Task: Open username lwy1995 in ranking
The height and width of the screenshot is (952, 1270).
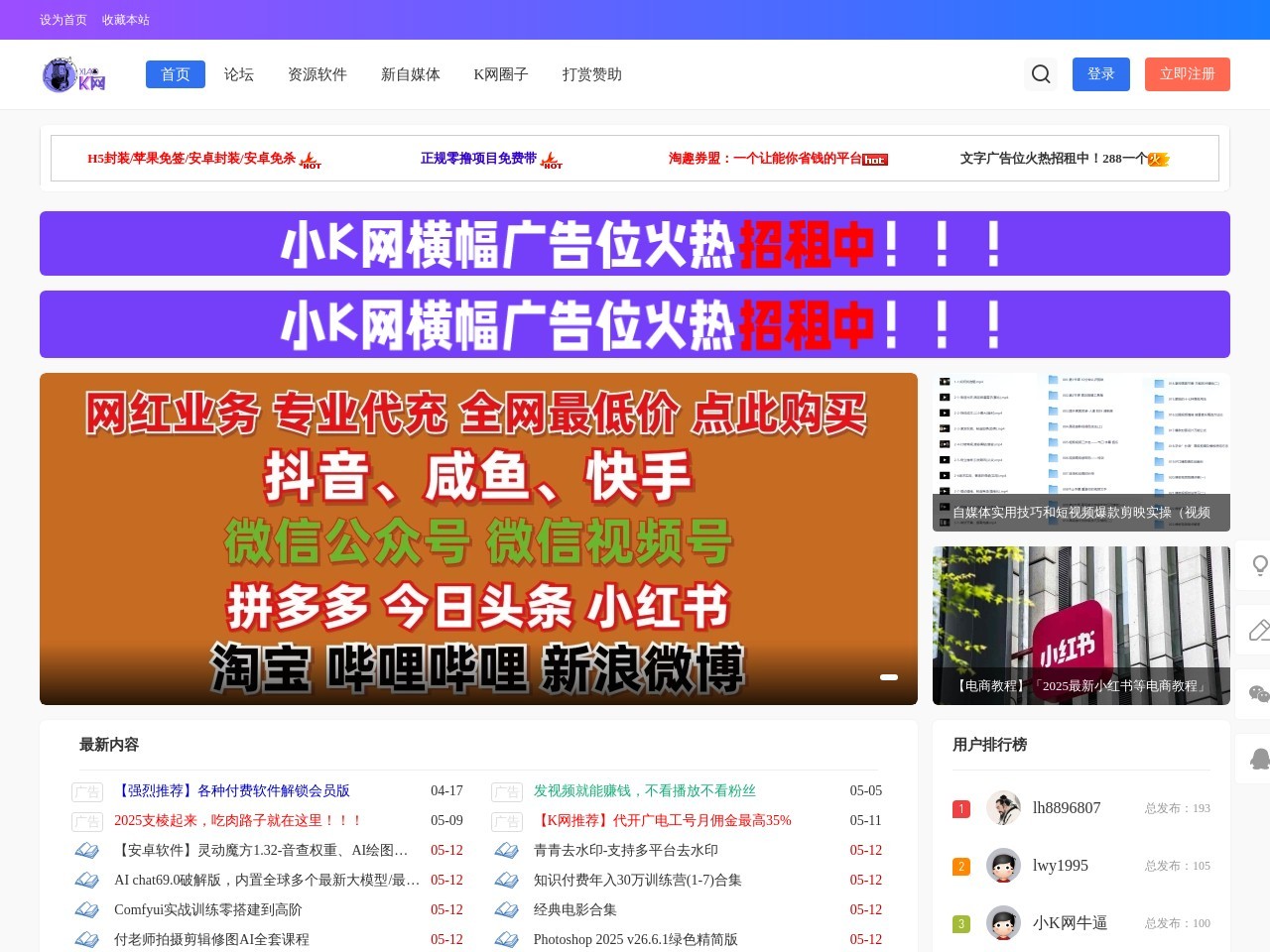Action: click(1061, 866)
